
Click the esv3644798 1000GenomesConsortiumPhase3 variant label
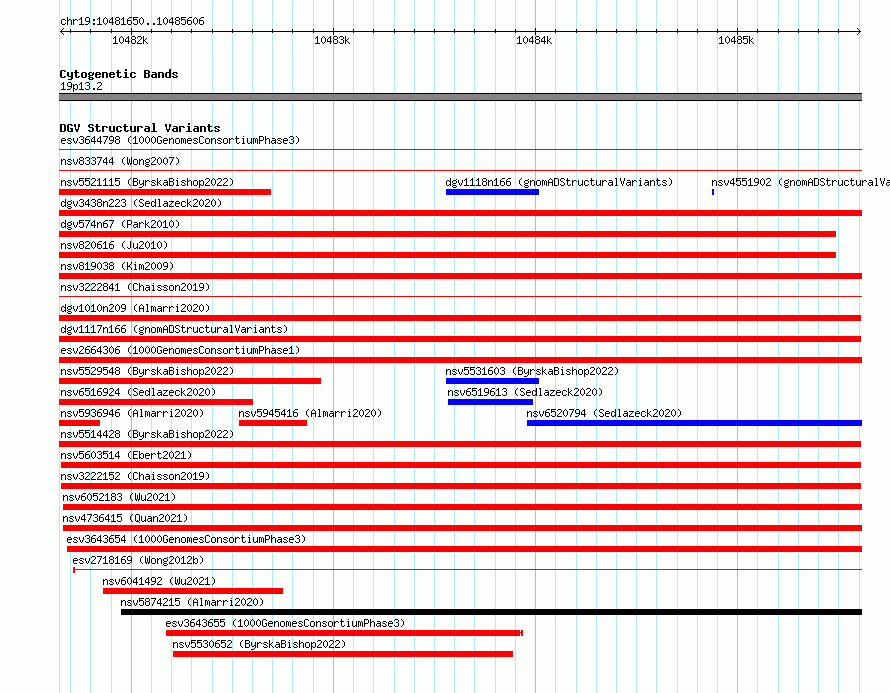point(180,140)
